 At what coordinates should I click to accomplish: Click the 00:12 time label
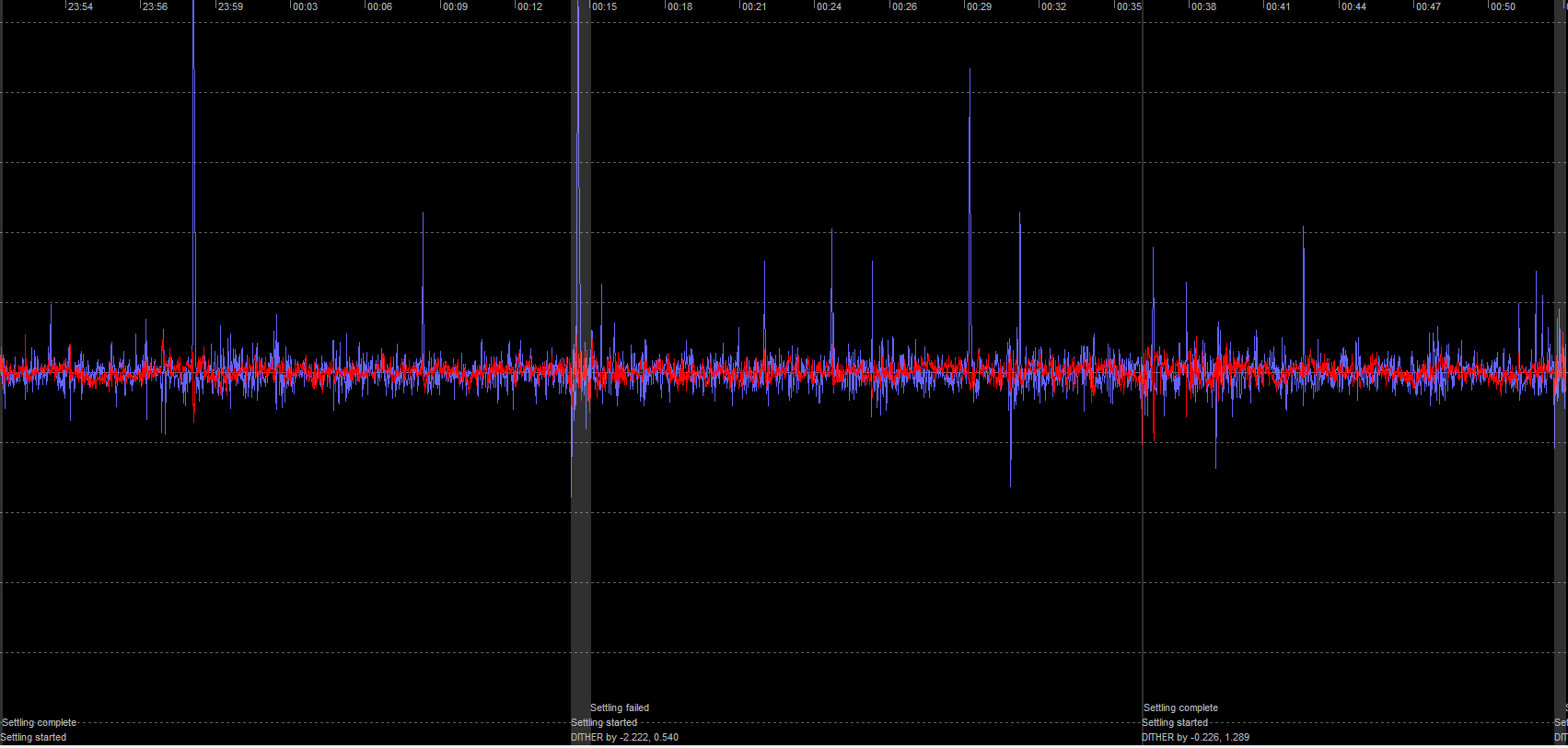[x=530, y=6]
